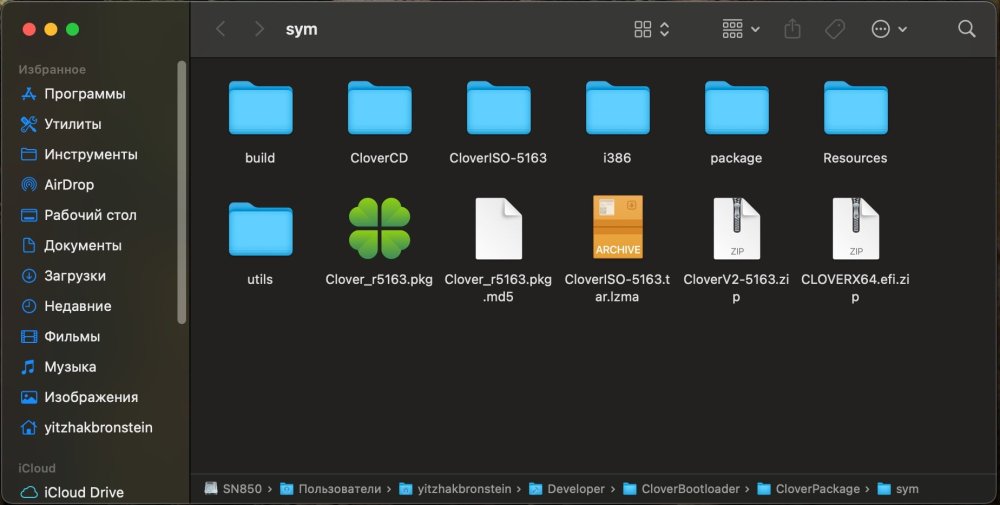1000x505 pixels.
Task: Select the CloverISO-5163 folder
Action: [498, 108]
